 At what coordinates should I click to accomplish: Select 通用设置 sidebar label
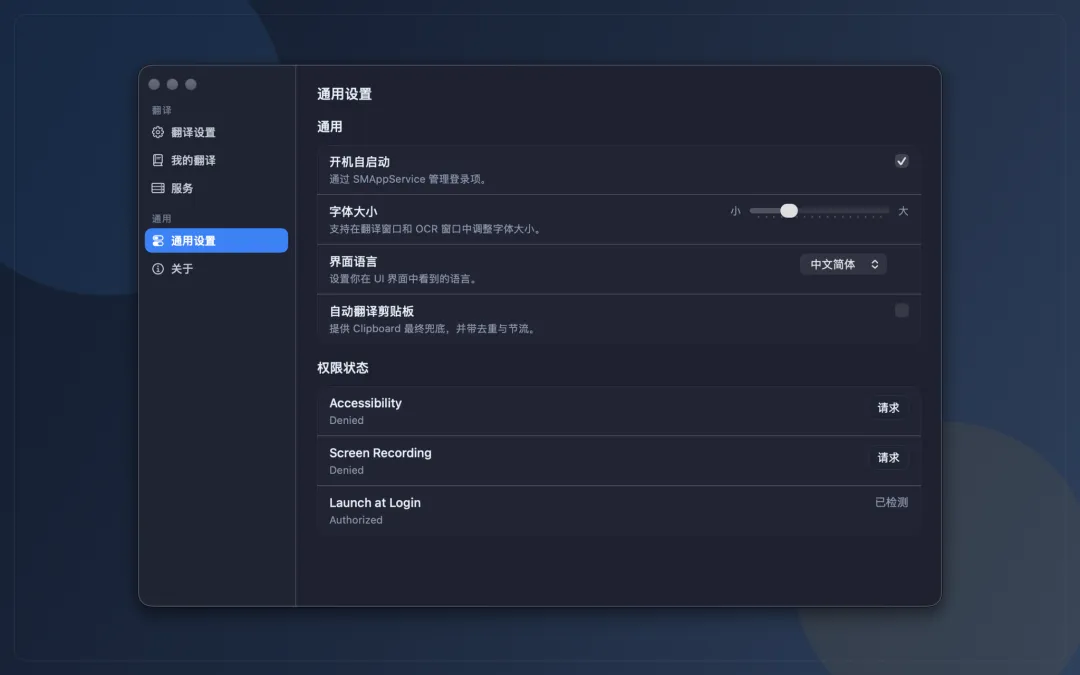point(193,240)
